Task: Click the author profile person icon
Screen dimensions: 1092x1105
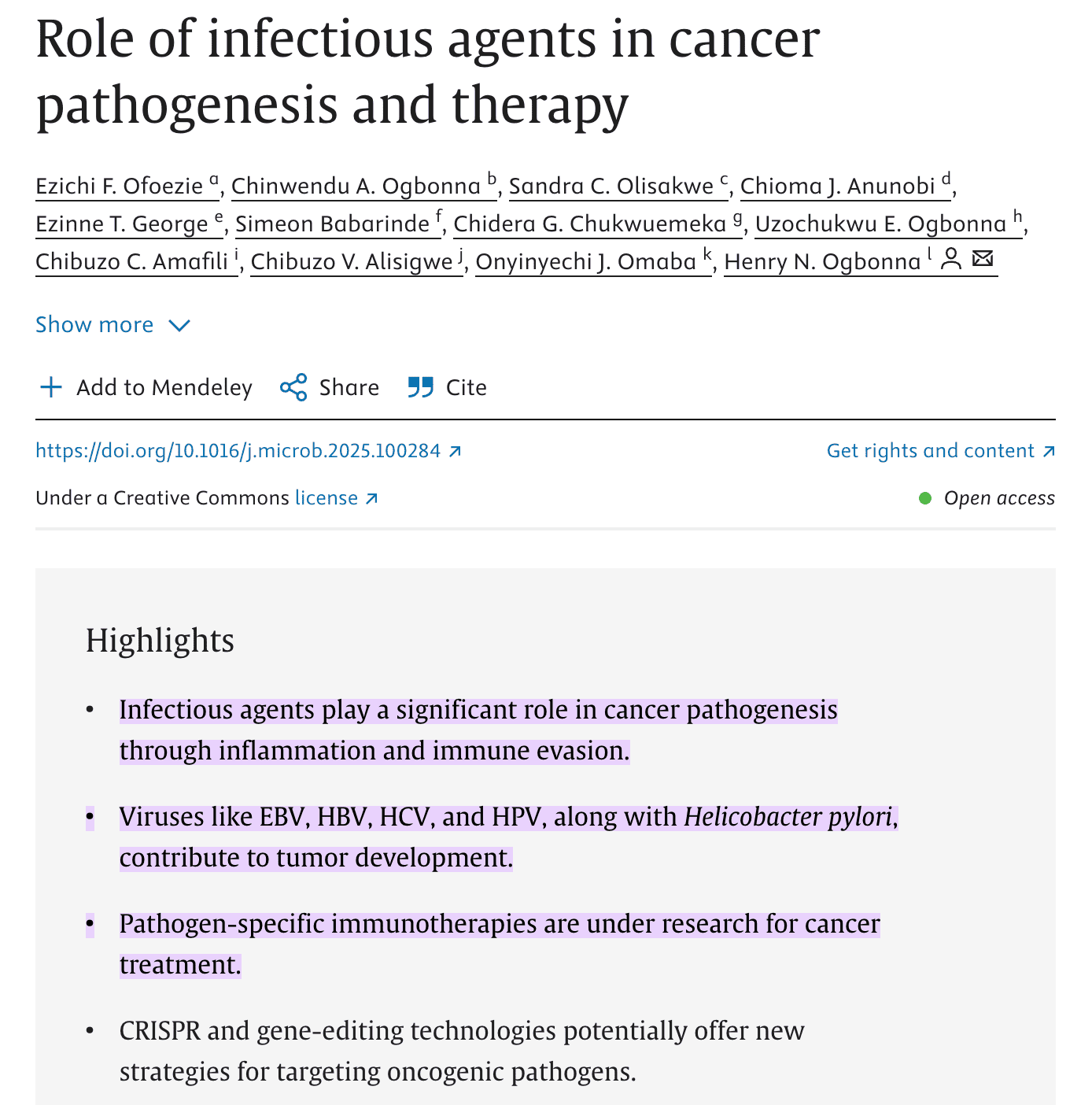Action: click(951, 259)
